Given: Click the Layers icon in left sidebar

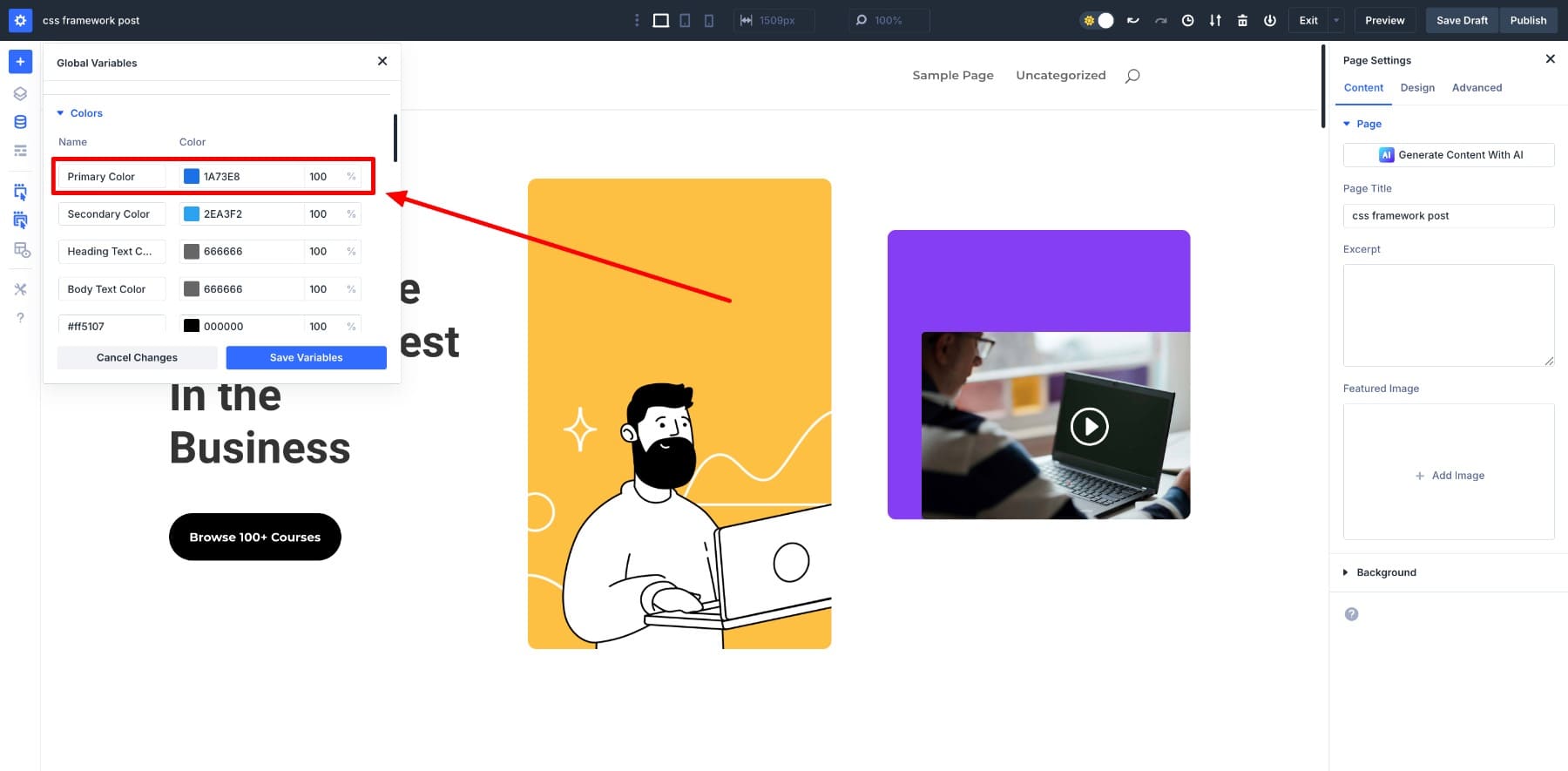Looking at the screenshot, I should (x=20, y=94).
